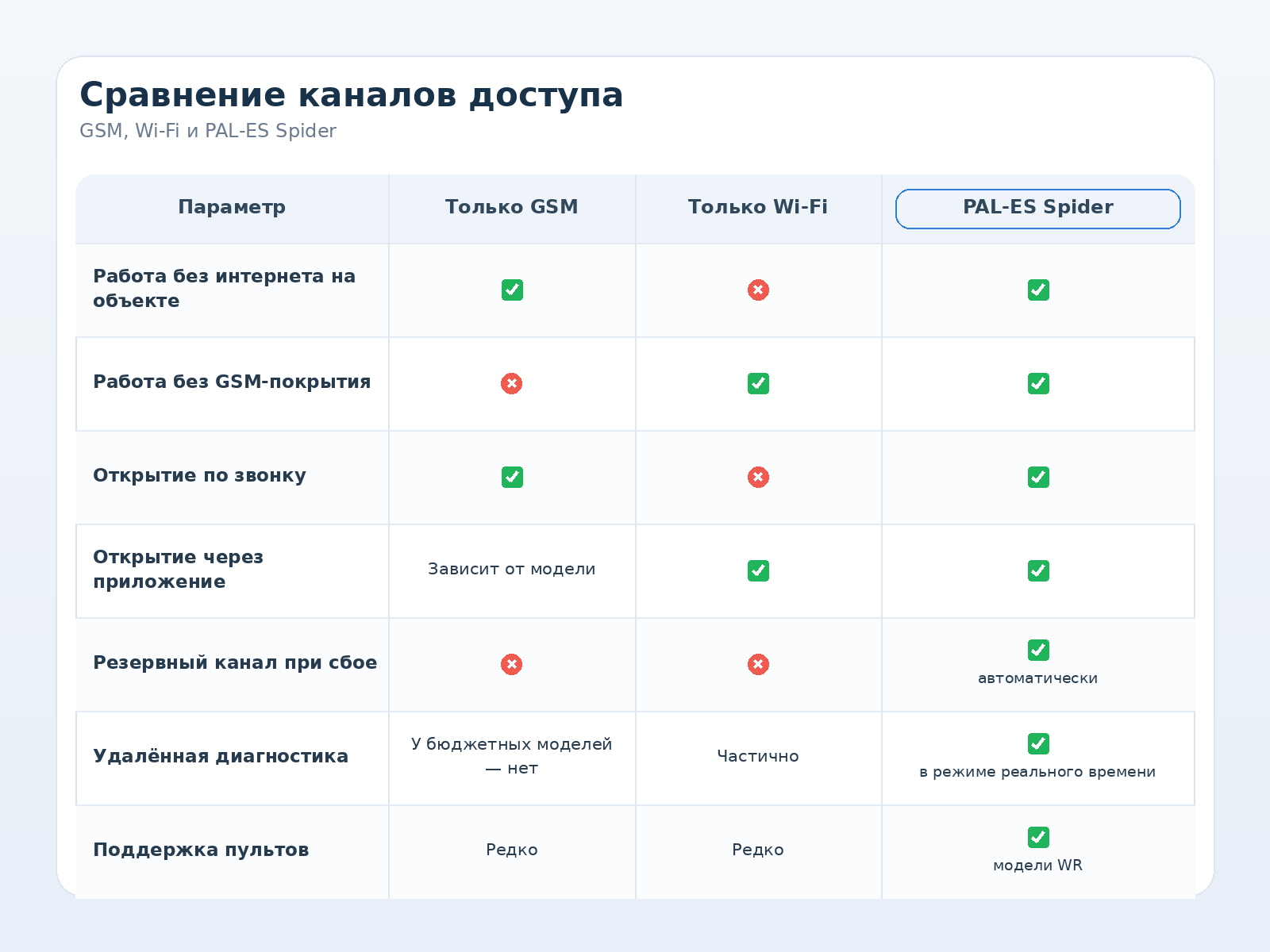Click PAL-ES Spider check in "Открытие через приложение" row
Screen dimensions: 1270x952
click(x=1038, y=570)
